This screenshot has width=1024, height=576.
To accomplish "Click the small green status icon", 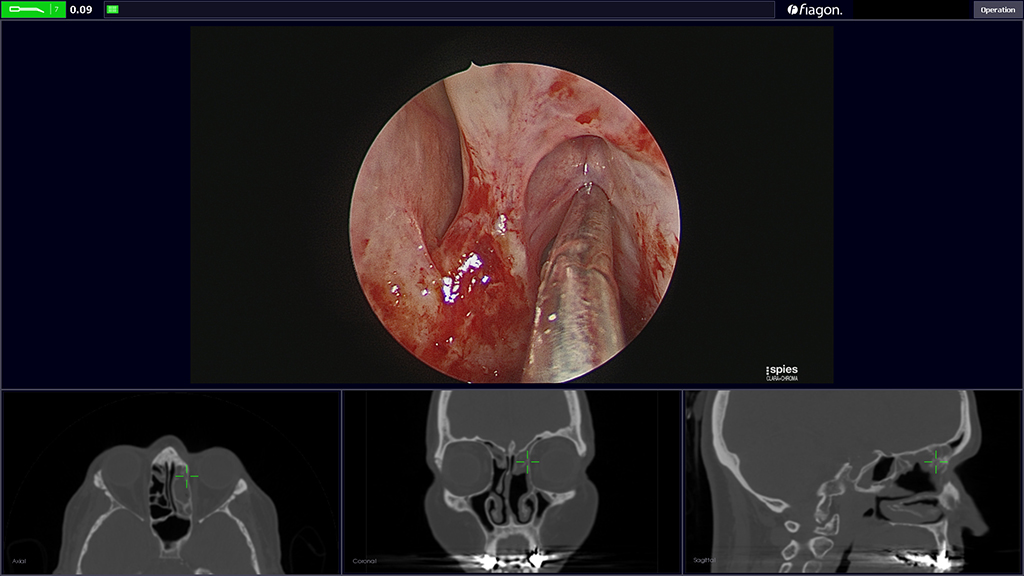I will pos(112,9).
